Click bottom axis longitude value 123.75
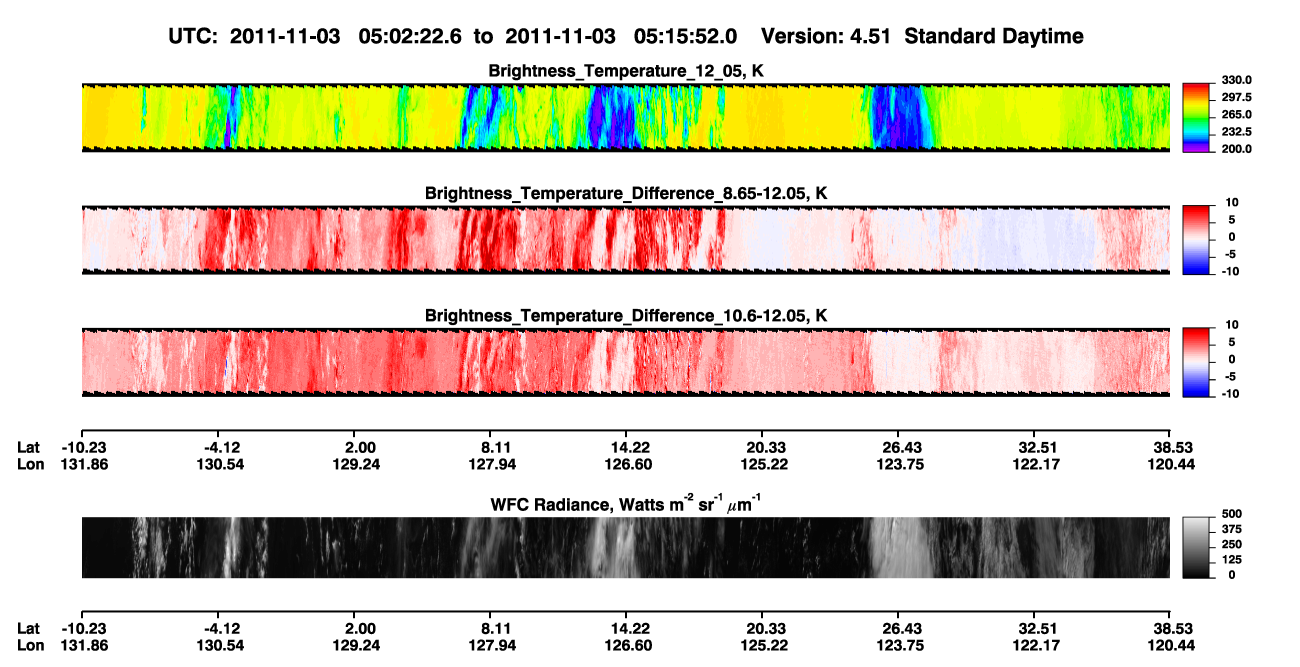Screen dimensions: 1300x667 (898, 645)
